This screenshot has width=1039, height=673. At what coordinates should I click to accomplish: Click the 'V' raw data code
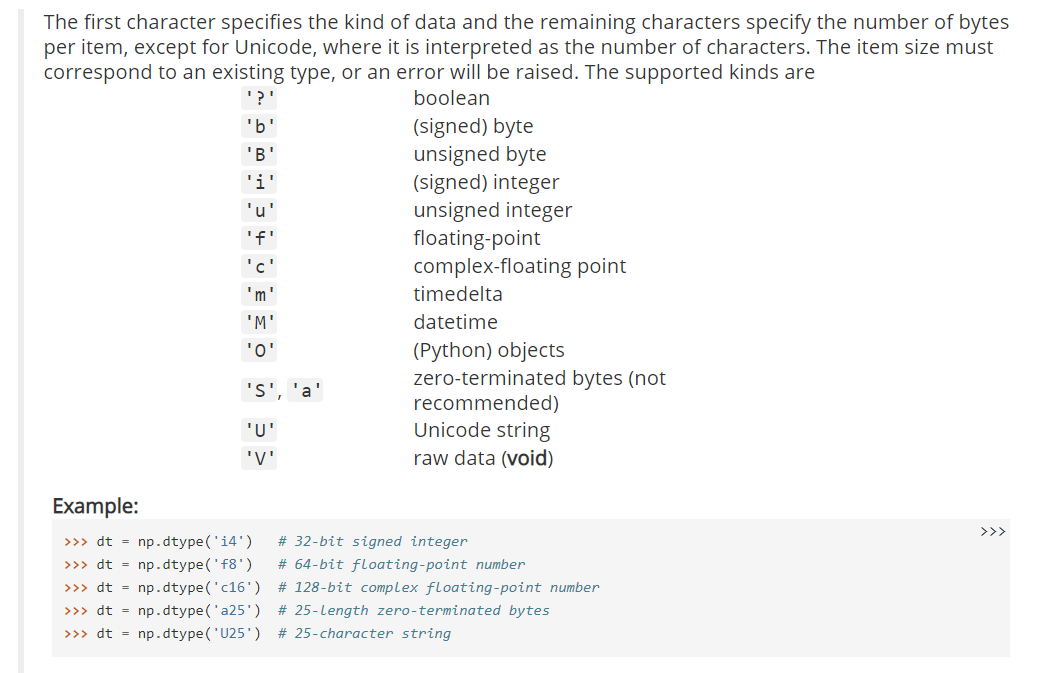[259, 458]
